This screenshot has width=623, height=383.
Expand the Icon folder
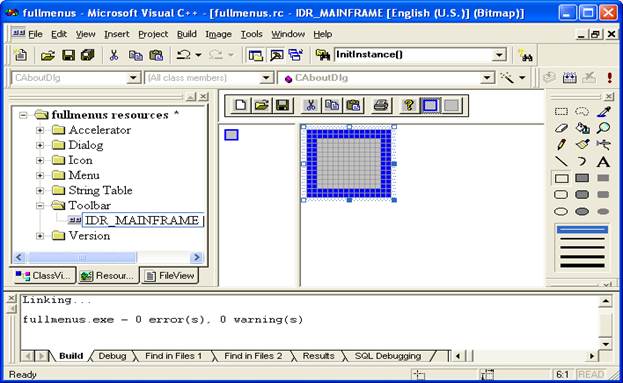(x=40, y=160)
